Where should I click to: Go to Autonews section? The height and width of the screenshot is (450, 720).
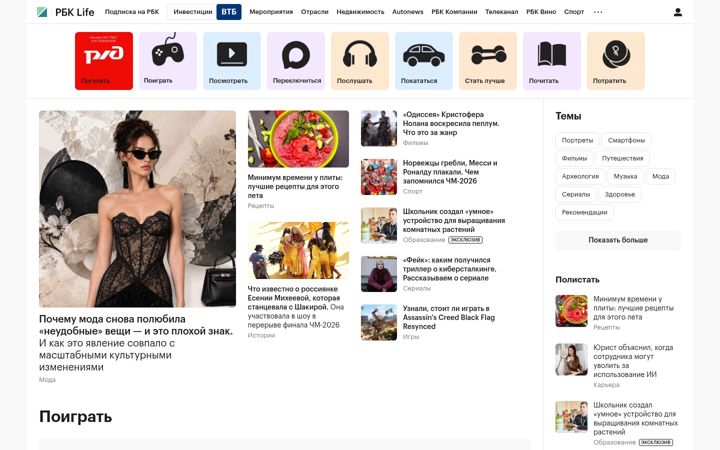point(408,12)
